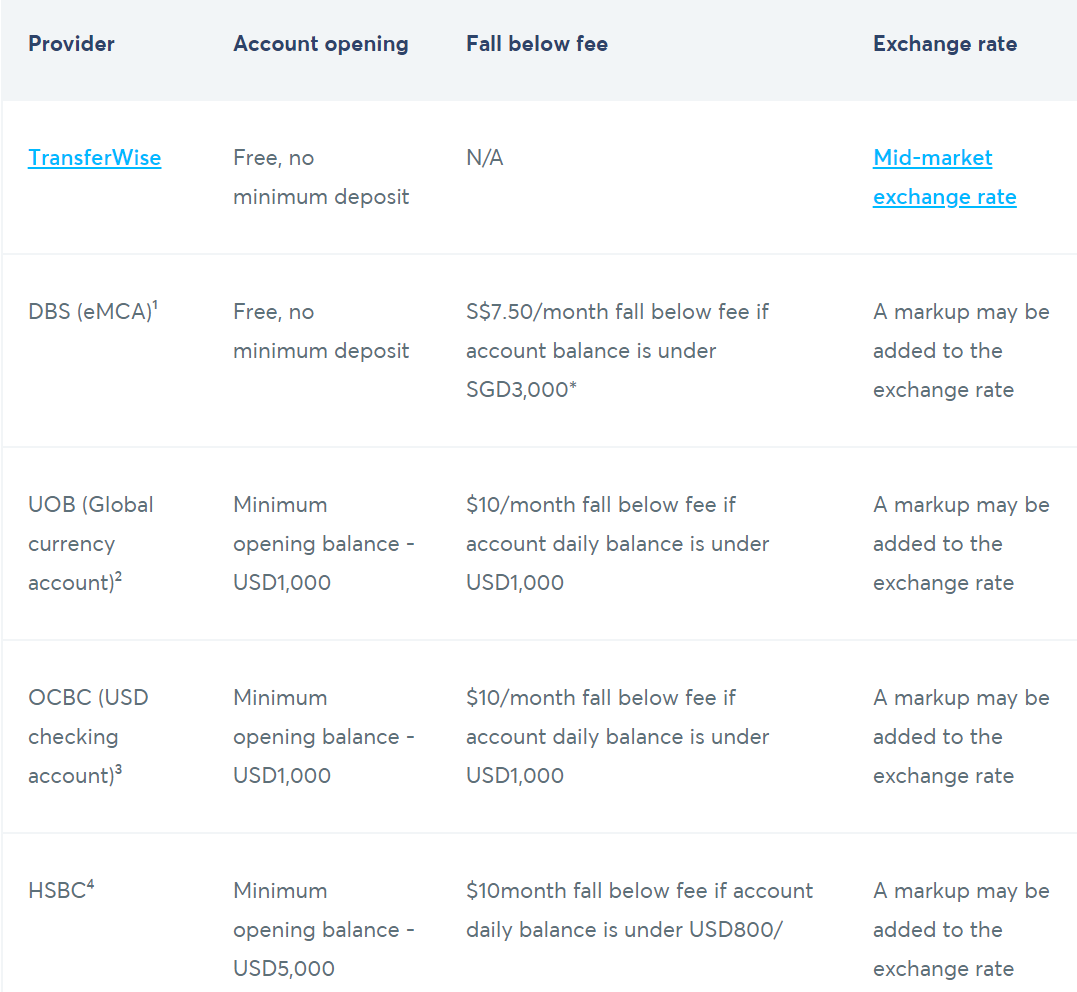
Task: Click TransferWise's Free, no minimum deposit cell
Action: (x=321, y=177)
